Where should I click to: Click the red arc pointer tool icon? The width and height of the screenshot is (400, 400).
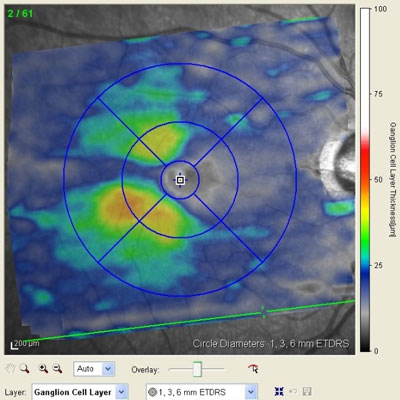(253, 369)
